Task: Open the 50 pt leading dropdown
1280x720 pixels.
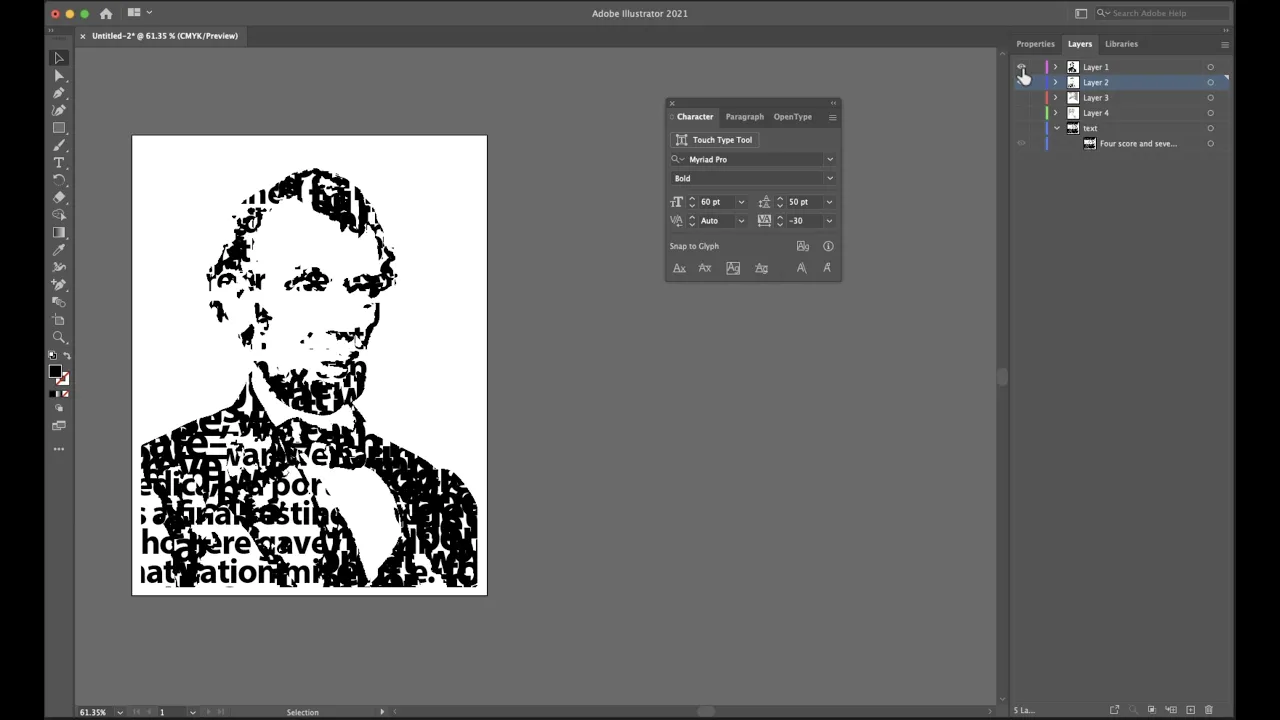Action: 829,202
